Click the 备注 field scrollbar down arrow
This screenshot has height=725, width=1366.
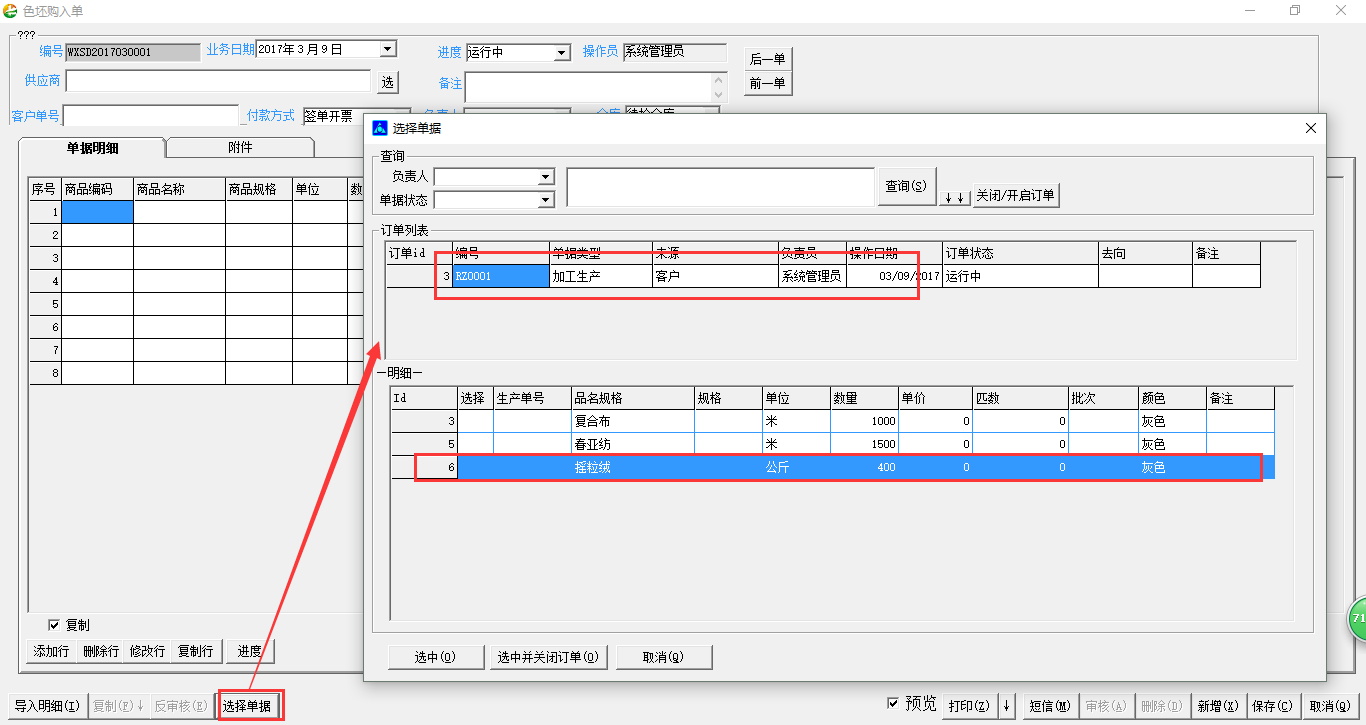click(719, 94)
